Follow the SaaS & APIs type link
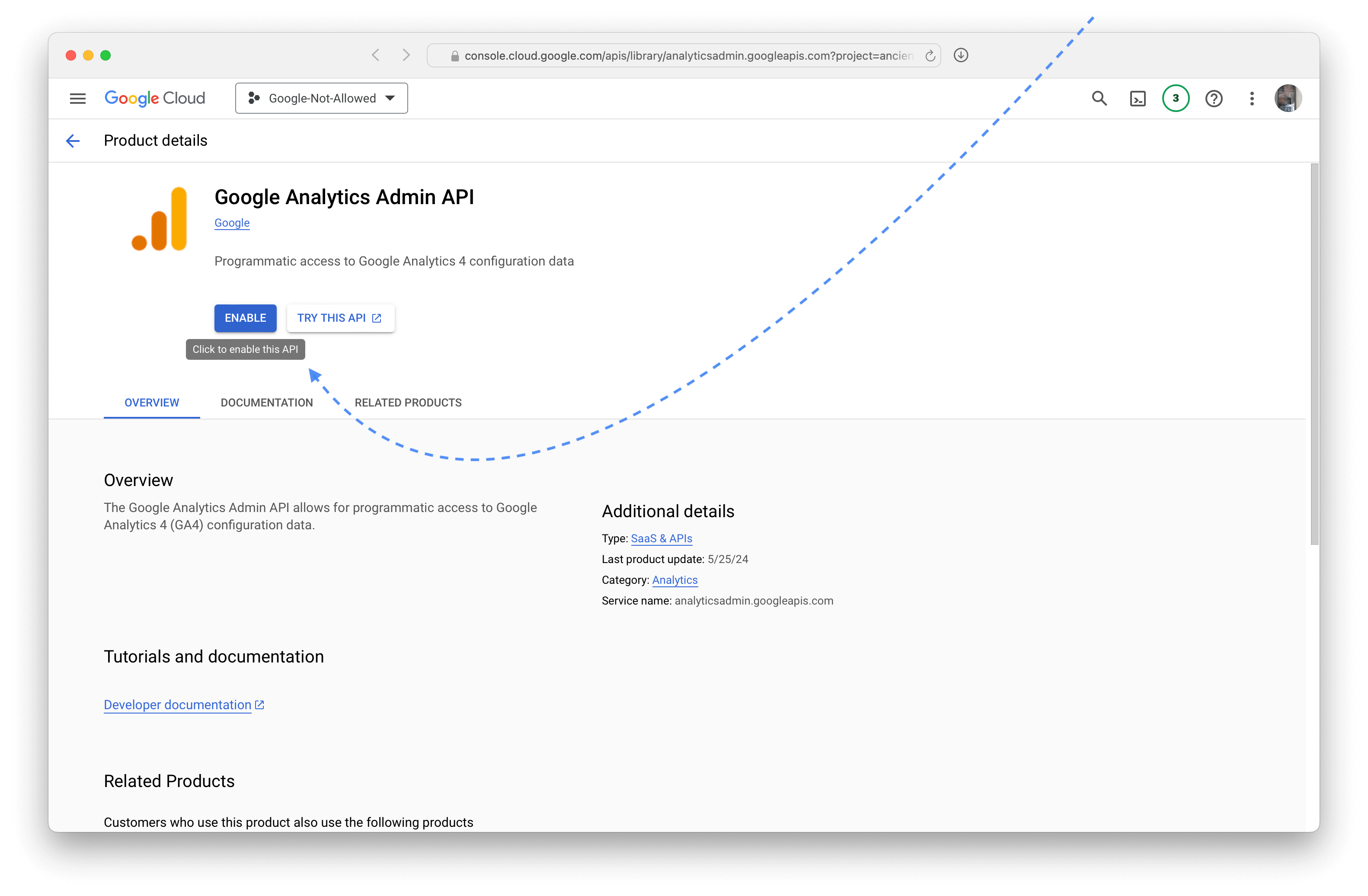1368x896 pixels. click(661, 538)
